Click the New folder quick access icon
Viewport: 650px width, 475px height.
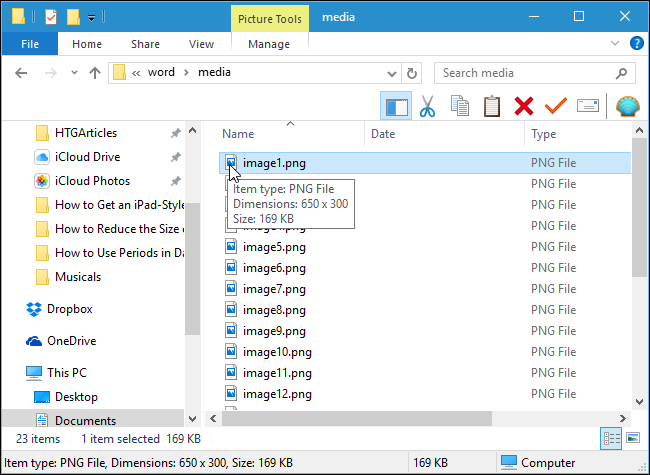click(73, 17)
